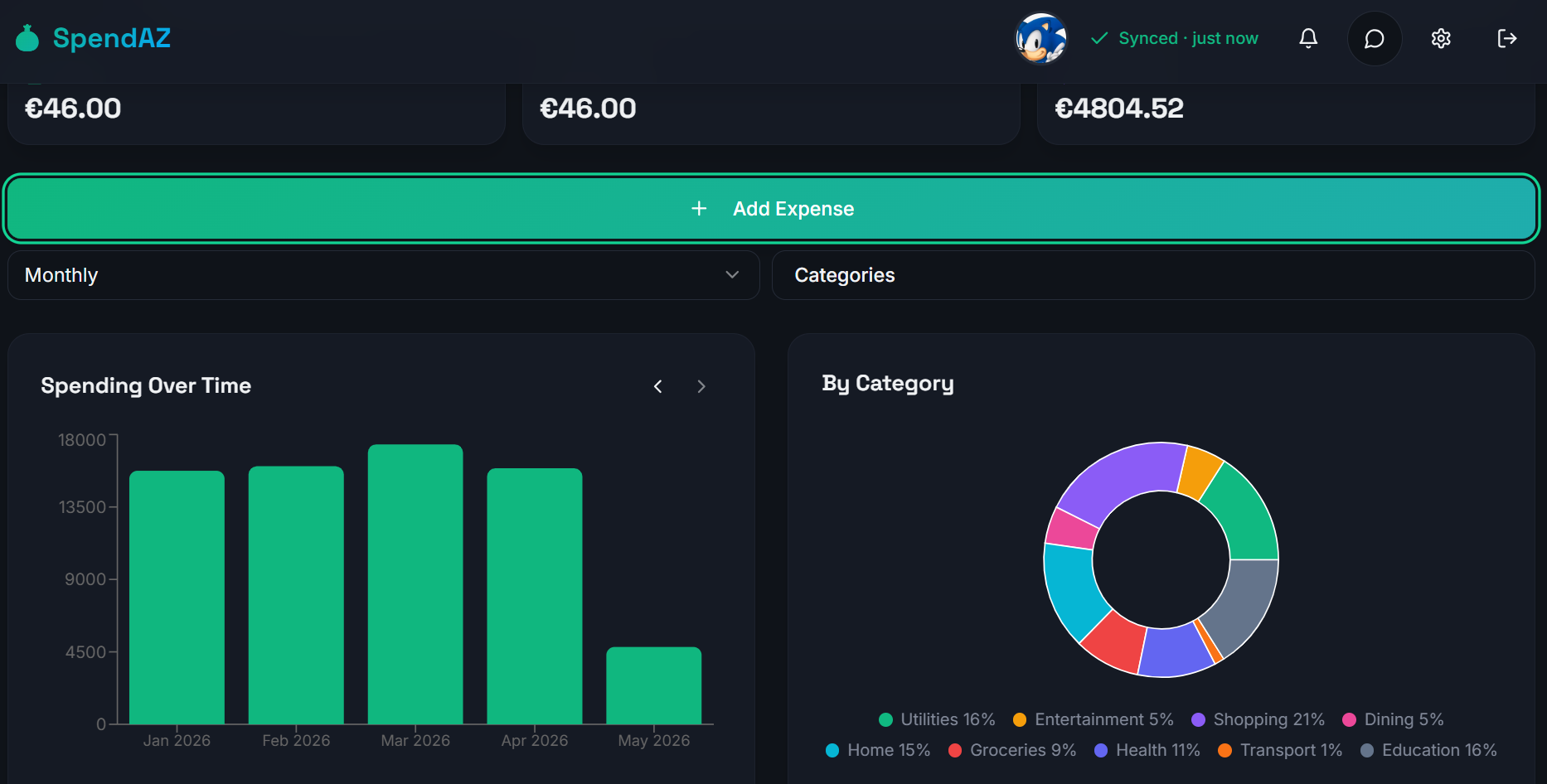Open the Categories filter
This screenshot has height=784, width=1547.
point(1153,275)
